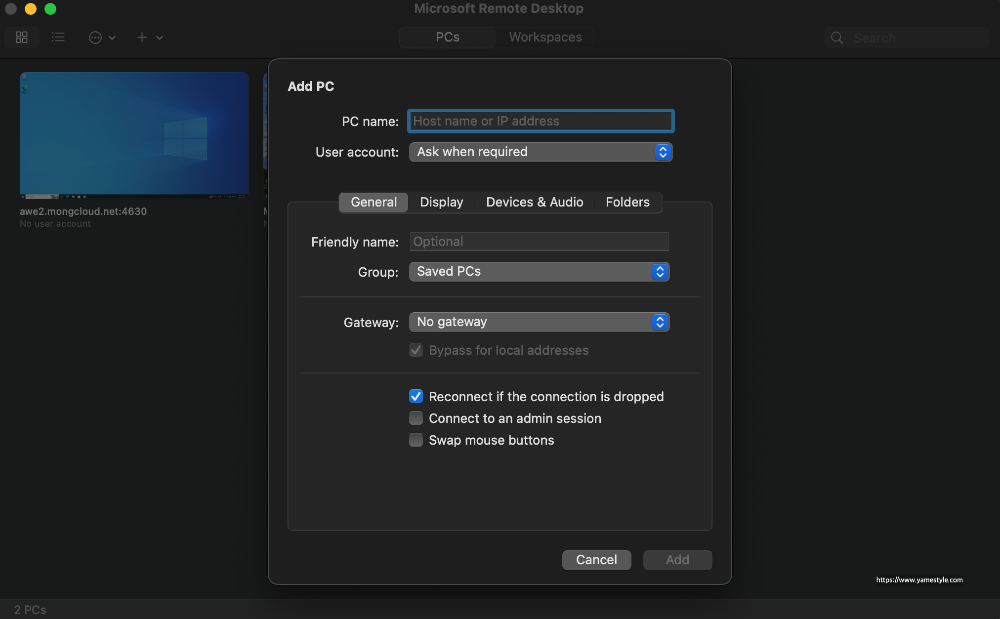Click the search magnifier icon

[x=837, y=38]
